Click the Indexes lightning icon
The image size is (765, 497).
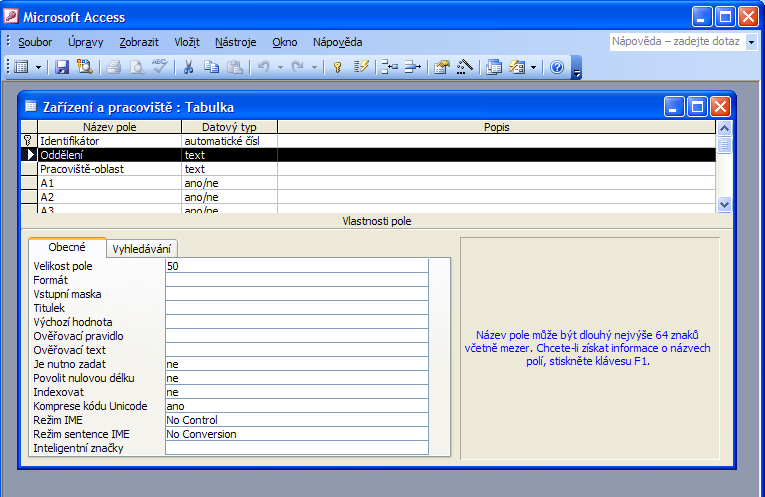click(x=361, y=67)
